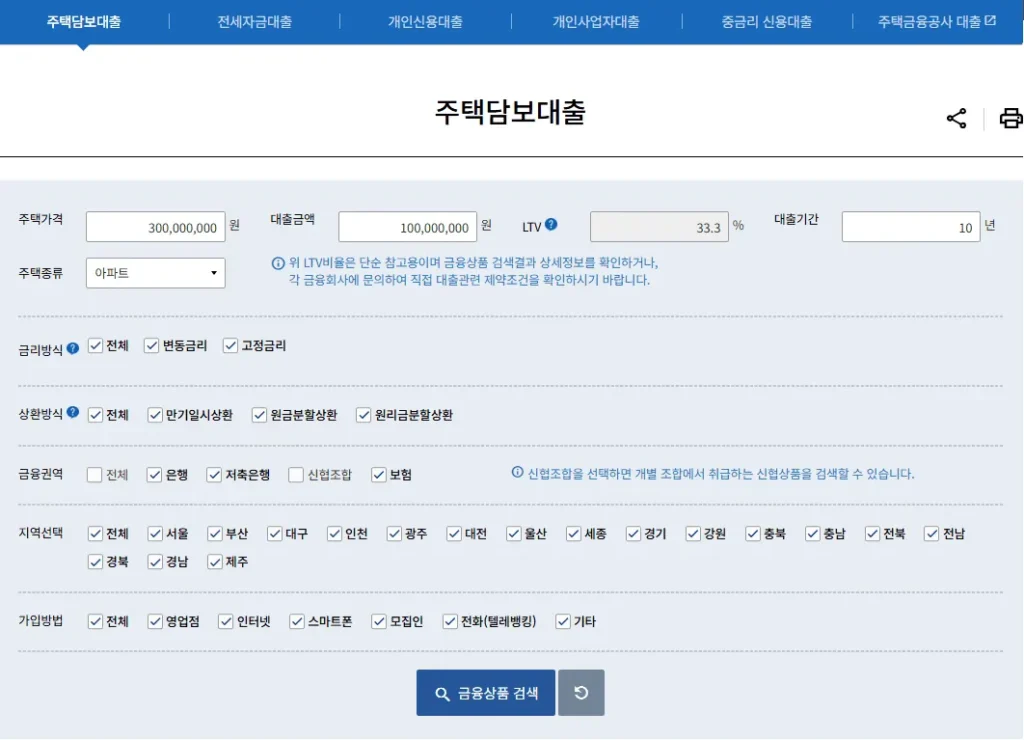Viewport: 1024px width, 740px height.
Task: Click the share icon next to the page title
Action: [x=956, y=117]
